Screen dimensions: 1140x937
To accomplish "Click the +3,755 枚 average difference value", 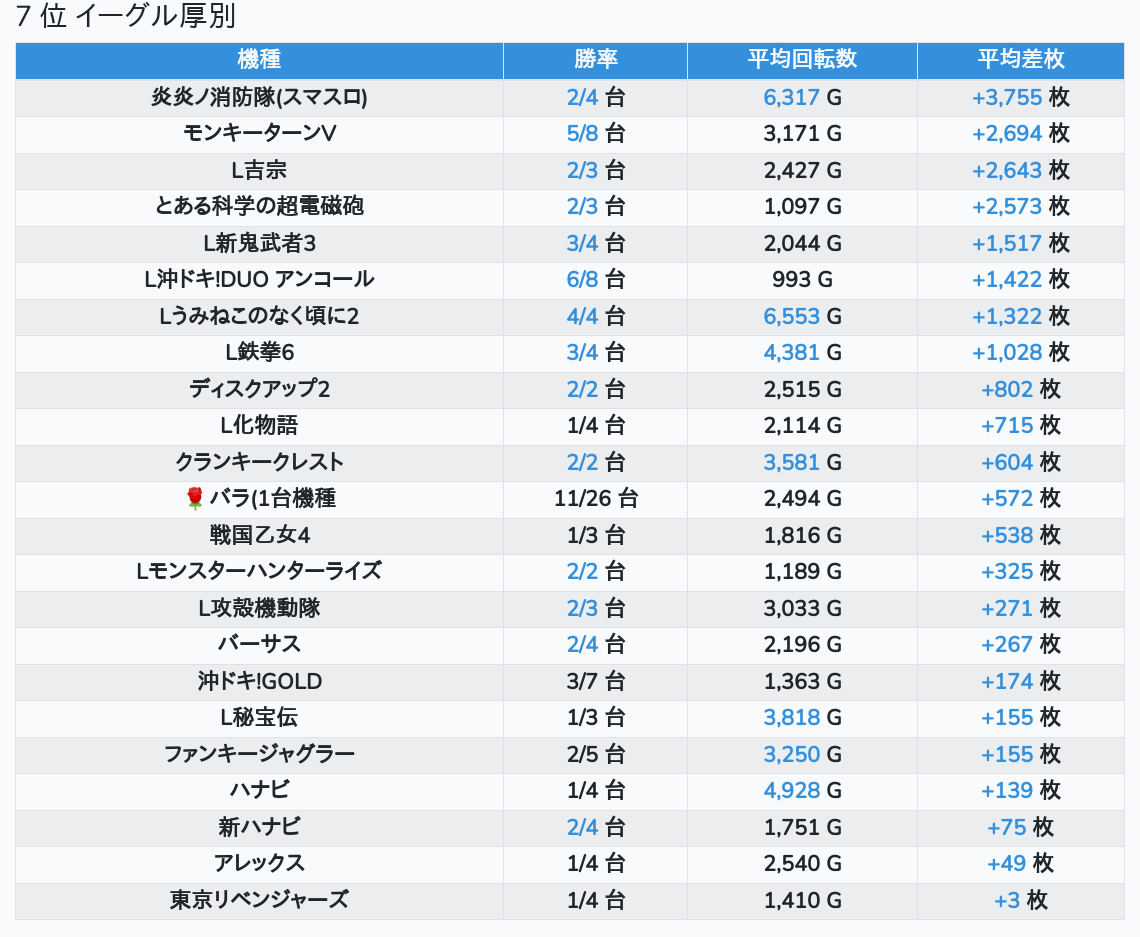I will point(1020,97).
